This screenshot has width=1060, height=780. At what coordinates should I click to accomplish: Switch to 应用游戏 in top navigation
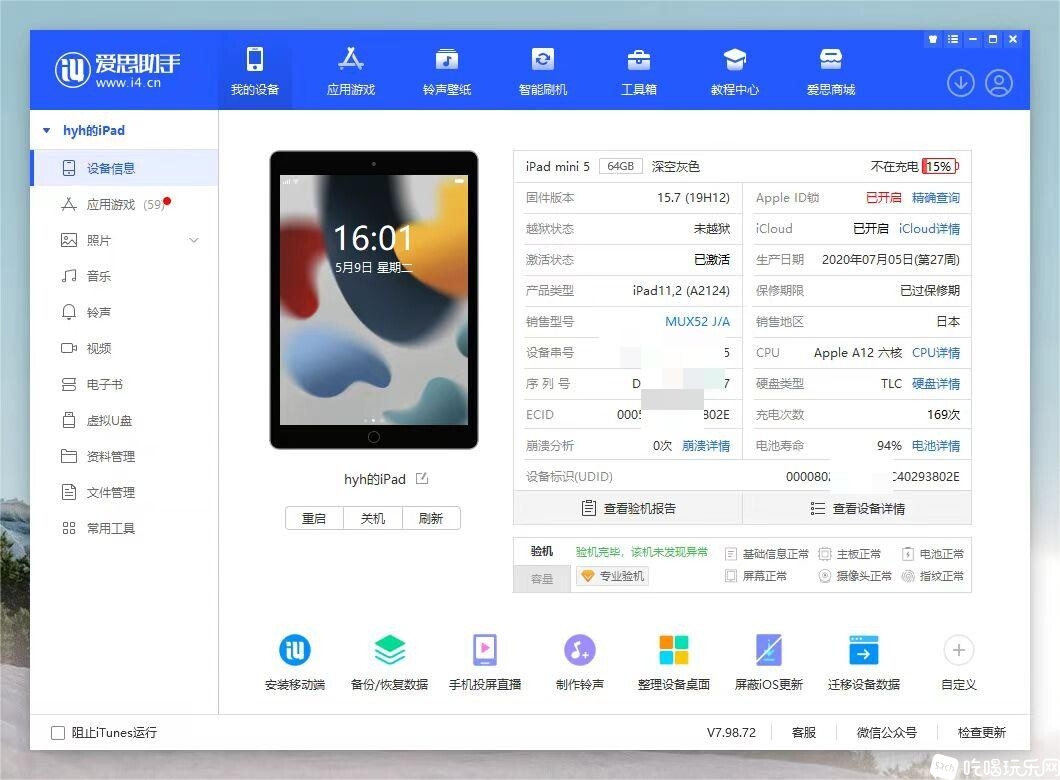pos(351,70)
